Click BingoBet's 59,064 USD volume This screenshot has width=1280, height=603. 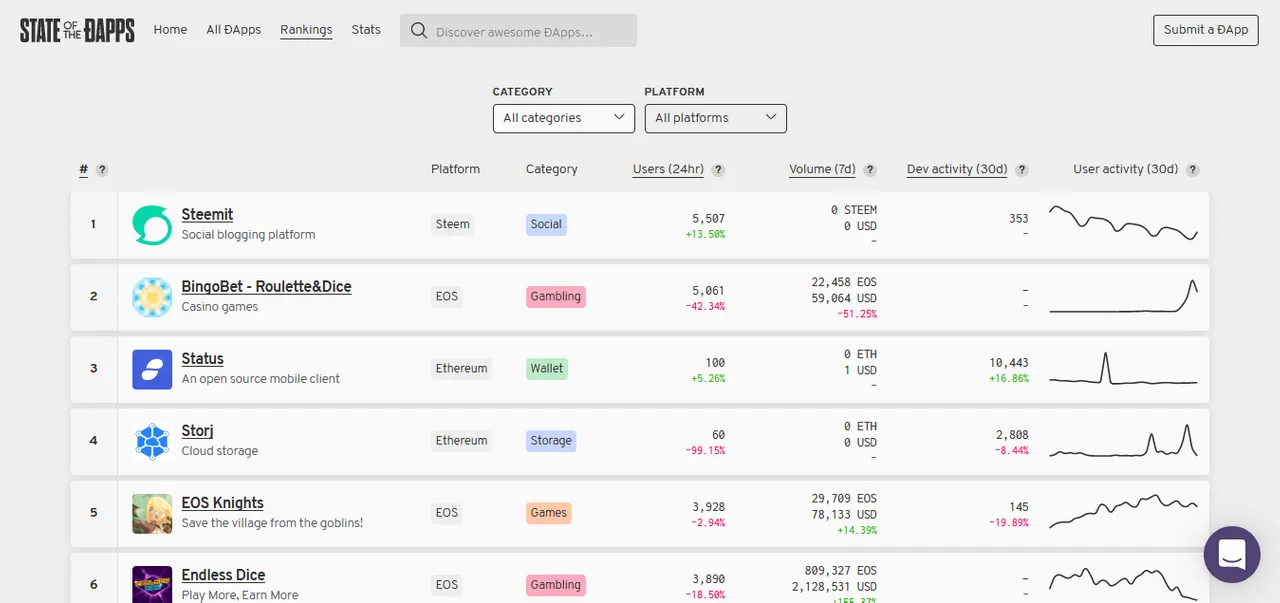(844, 298)
